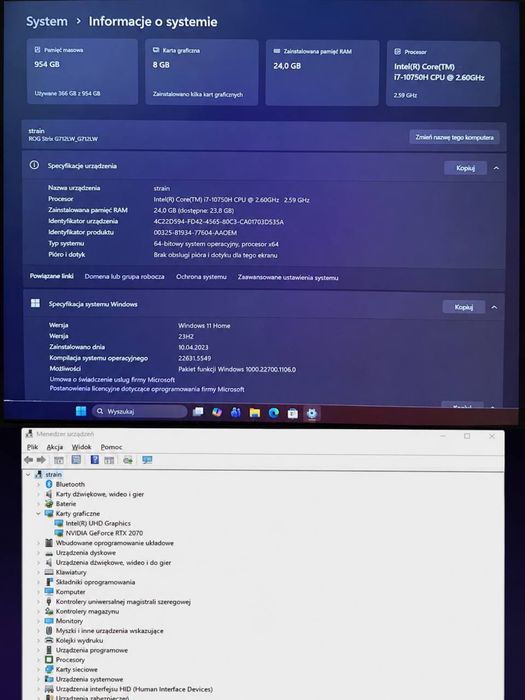Click the NVIDIA GeForce RTX 2070 display icon

click(x=58, y=533)
